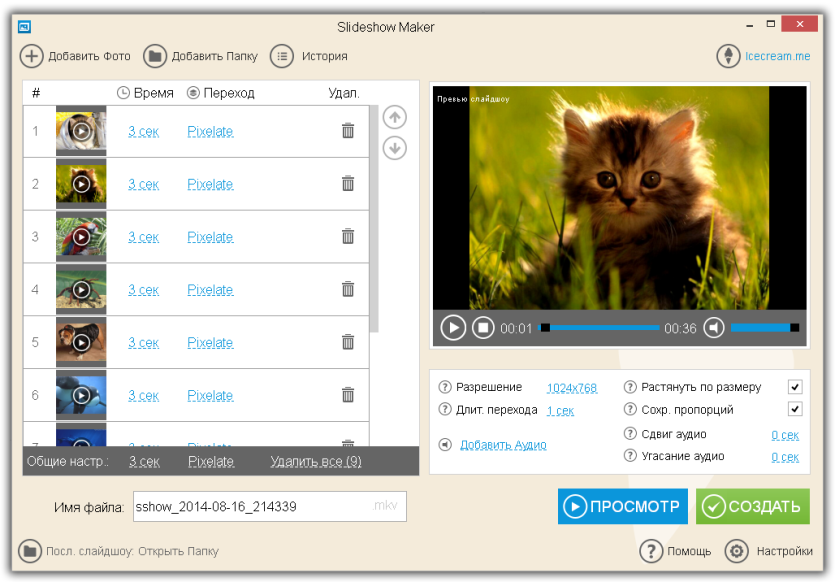Click the green СОЗДАТЬ button
This screenshot has height=582, width=835.
click(752, 506)
